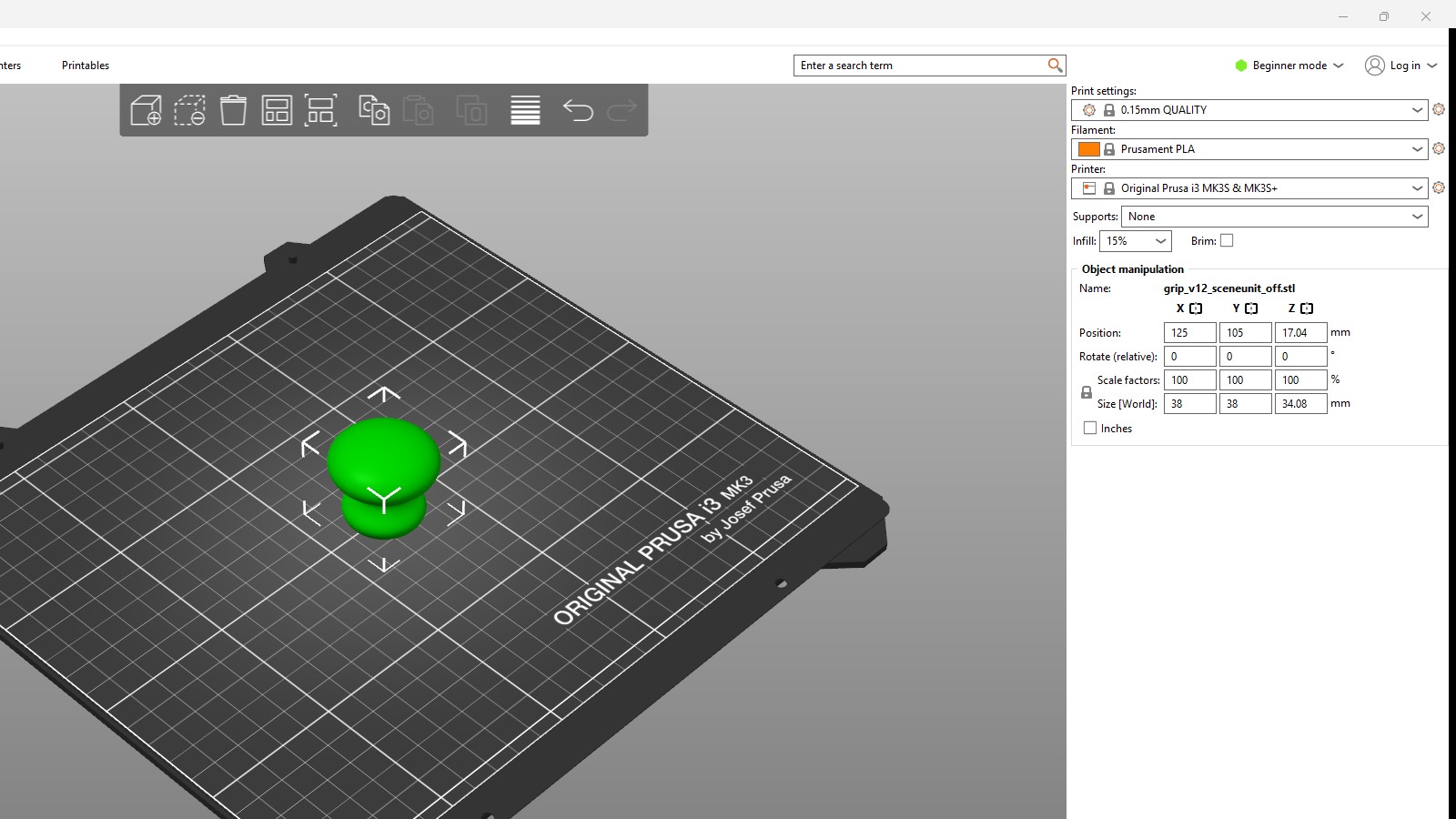Copy the selected object via toolbar
Viewport: 1456px width, 819px height.
point(374,110)
